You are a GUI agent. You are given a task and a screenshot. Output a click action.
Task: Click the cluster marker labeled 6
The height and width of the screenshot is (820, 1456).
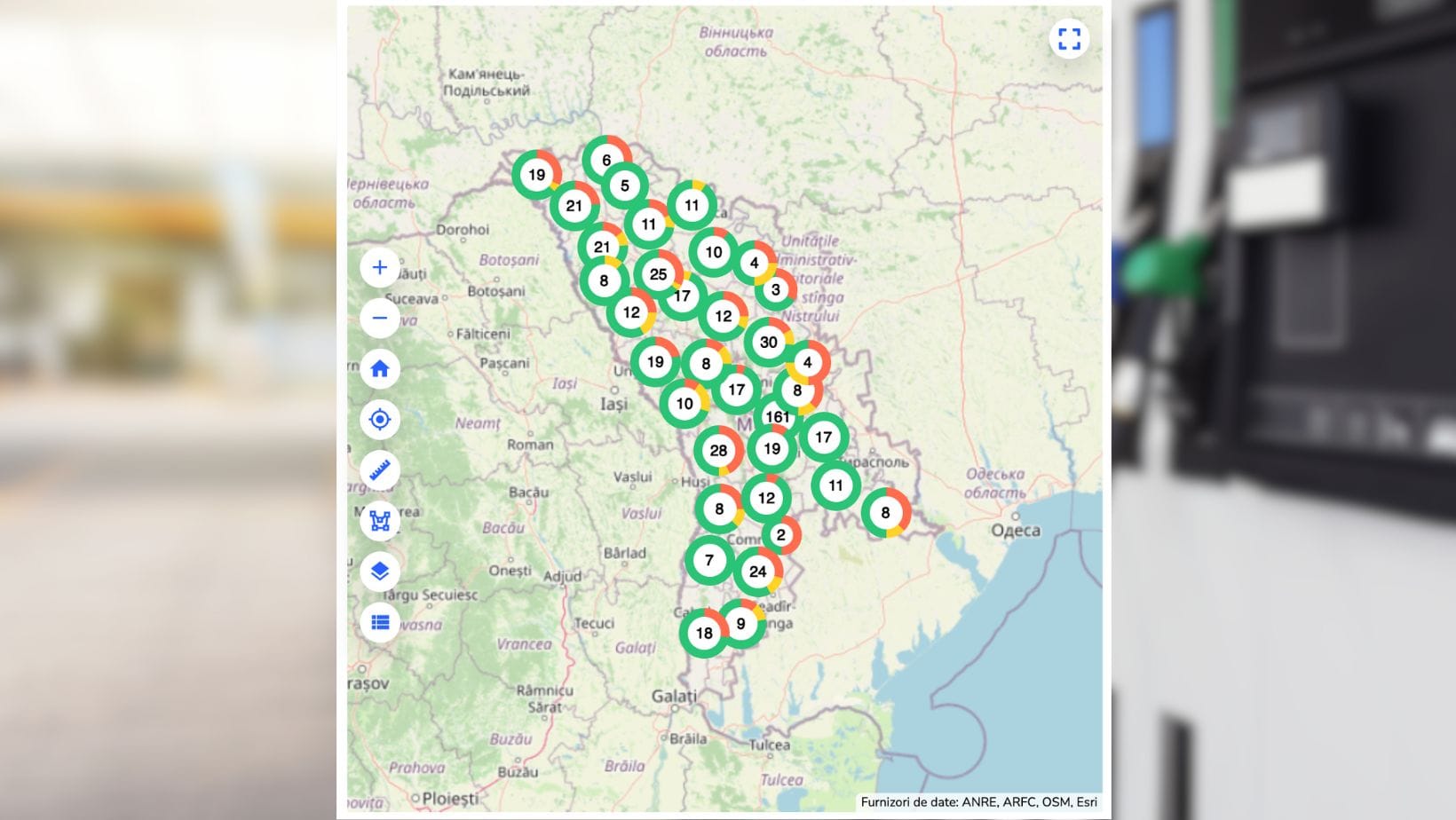coord(606,161)
